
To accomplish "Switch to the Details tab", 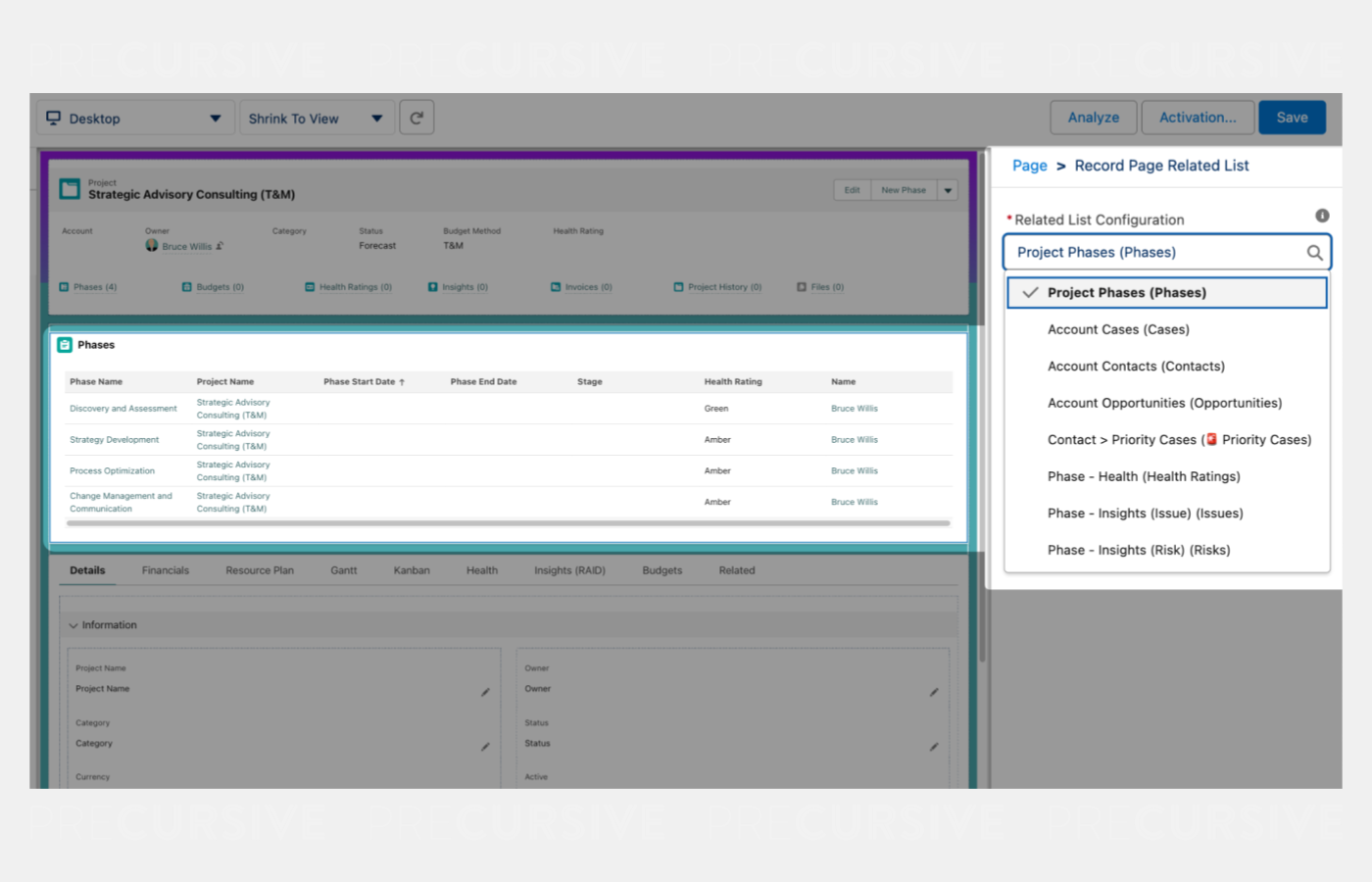I will 87,570.
